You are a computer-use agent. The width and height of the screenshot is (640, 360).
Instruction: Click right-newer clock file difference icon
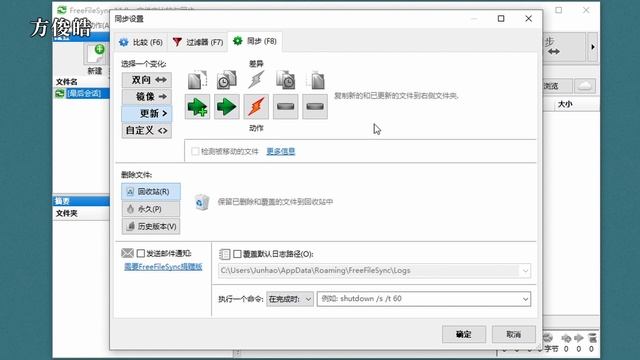286,80
